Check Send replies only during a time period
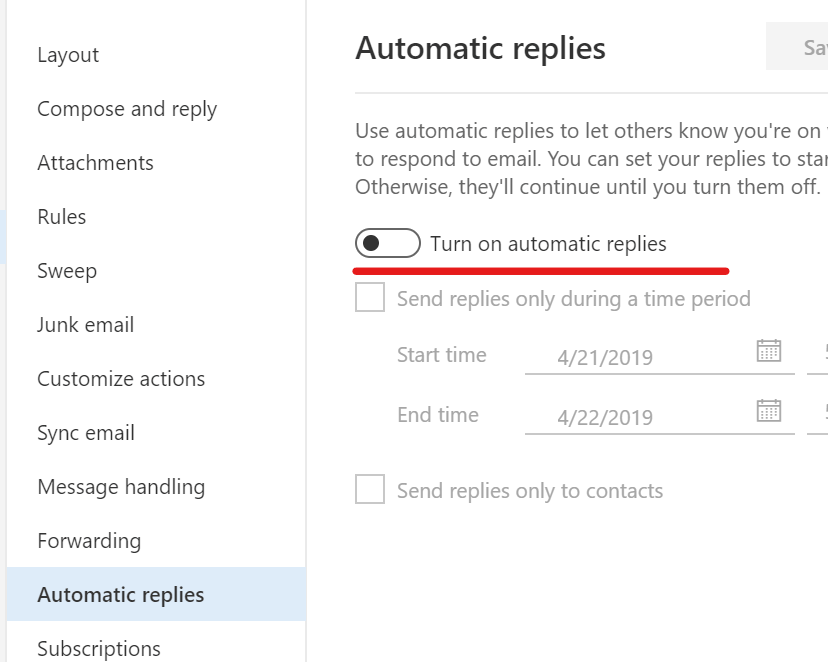Viewport: 828px width, 662px height. 370,297
